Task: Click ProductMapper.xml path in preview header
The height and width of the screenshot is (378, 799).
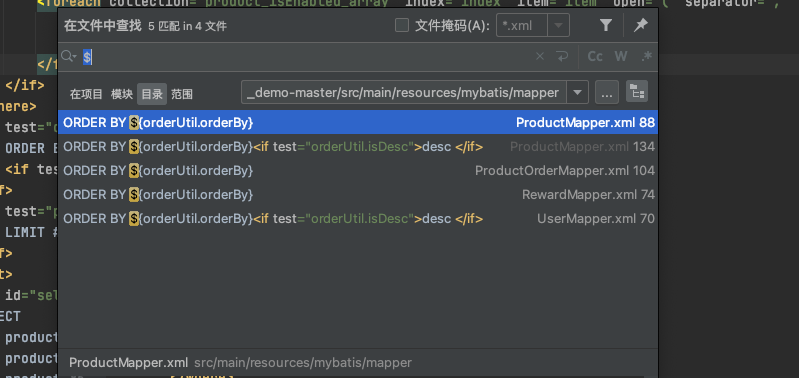Action: (x=241, y=363)
